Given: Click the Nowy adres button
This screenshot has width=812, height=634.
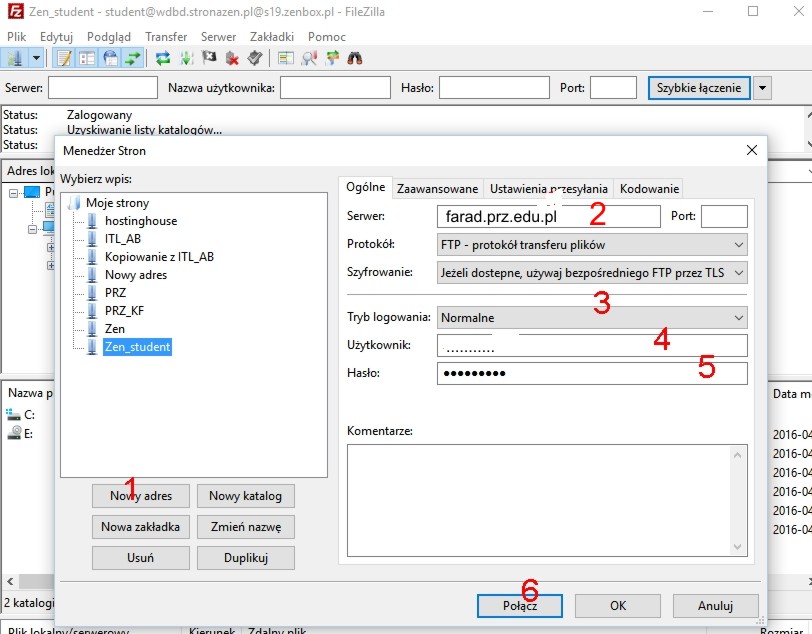Looking at the screenshot, I should [x=141, y=496].
